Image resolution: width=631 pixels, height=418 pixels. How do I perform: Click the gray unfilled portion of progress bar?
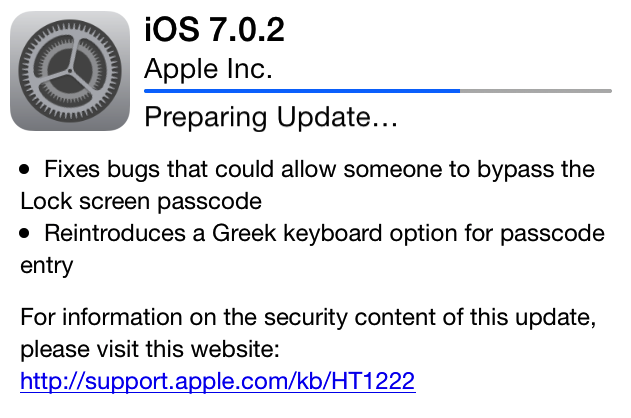click(535, 91)
